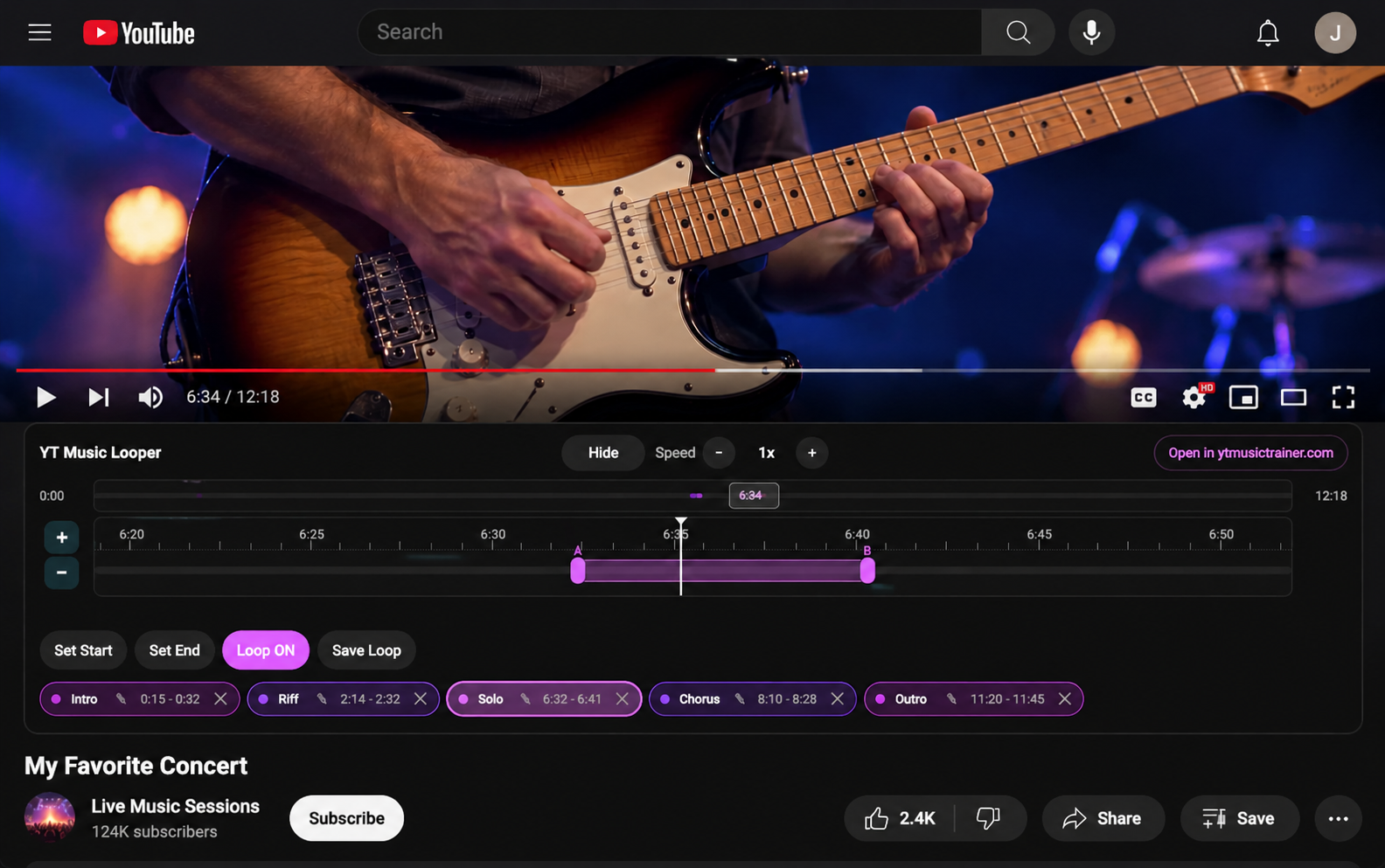Image resolution: width=1385 pixels, height=868 pixels.
Task: Edit the Riff loop name
Action: (x=322, y=699)
